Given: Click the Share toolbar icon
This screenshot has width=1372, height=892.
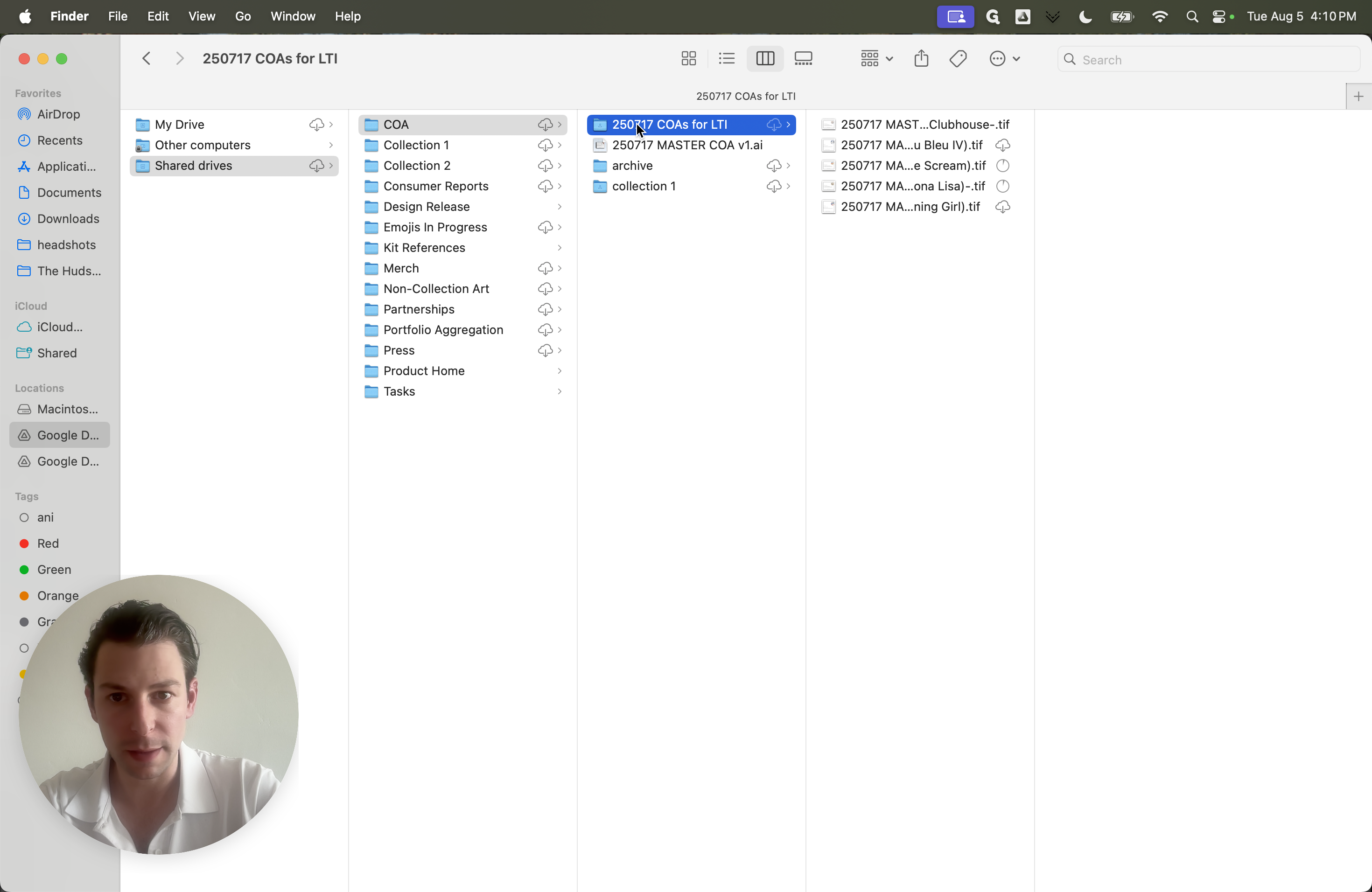Looking at the screenshot, I should pyautogui.click(x=921, y=59).
